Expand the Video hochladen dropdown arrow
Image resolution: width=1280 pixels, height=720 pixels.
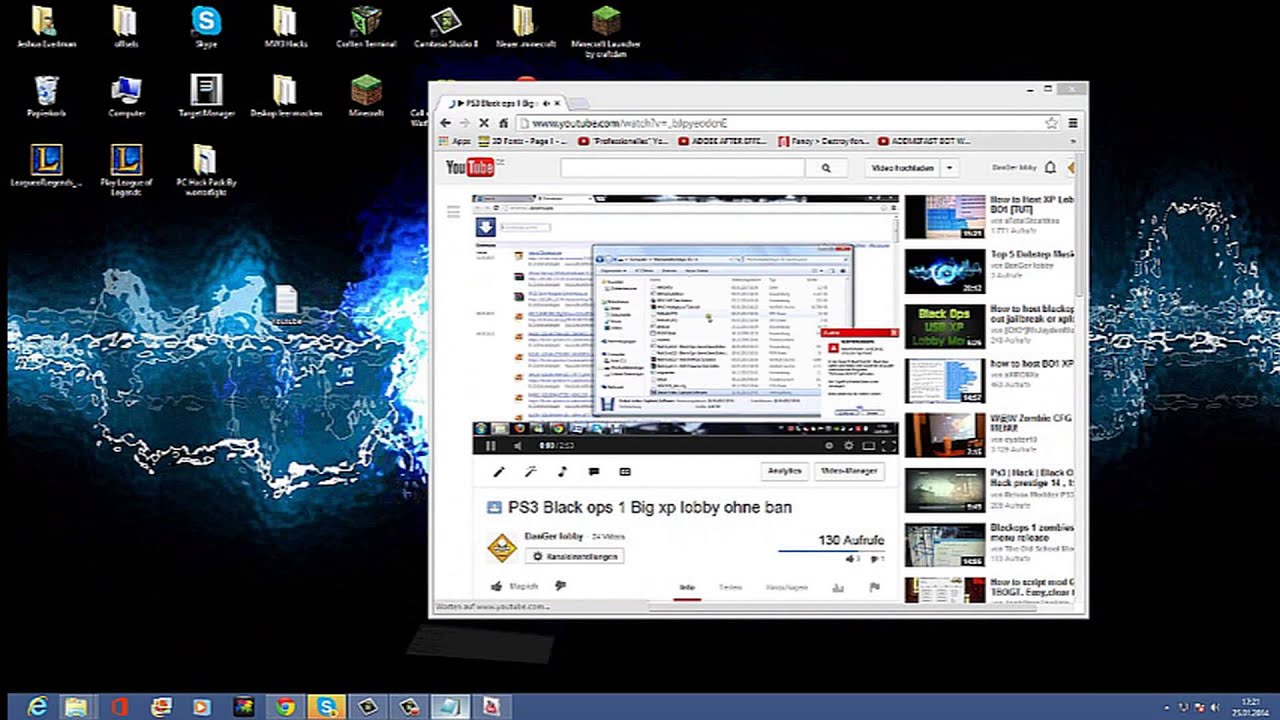point(949,168)
